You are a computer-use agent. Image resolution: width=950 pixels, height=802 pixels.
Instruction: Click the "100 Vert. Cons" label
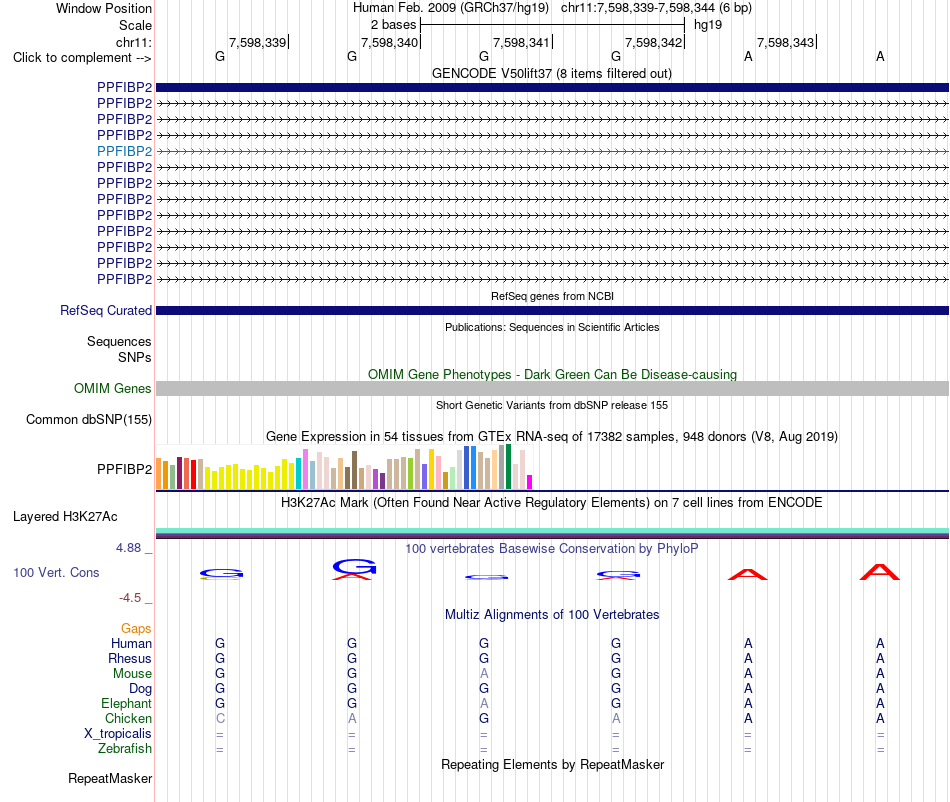coord(56,572)
